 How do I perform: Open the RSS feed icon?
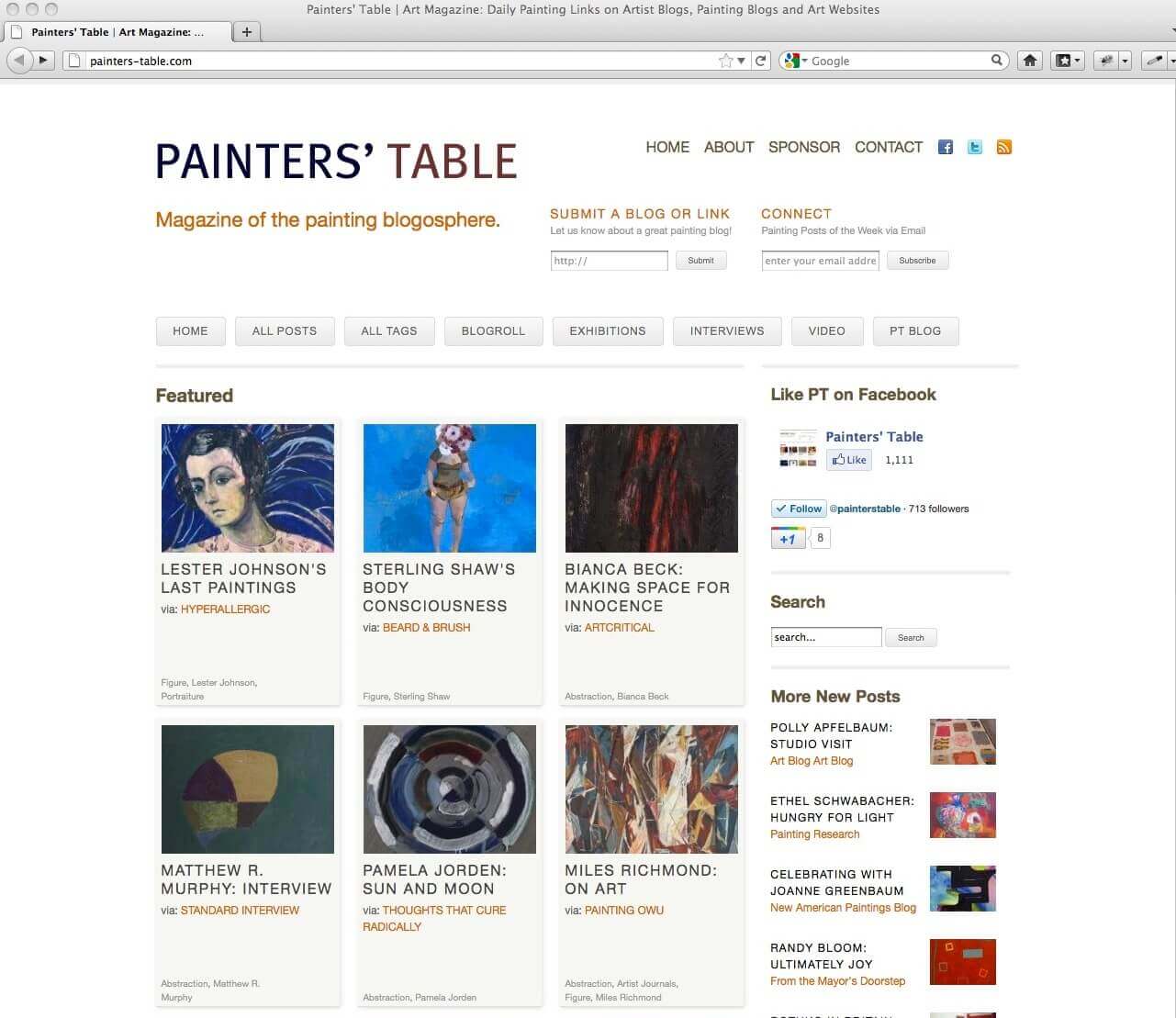(1004, 147)
